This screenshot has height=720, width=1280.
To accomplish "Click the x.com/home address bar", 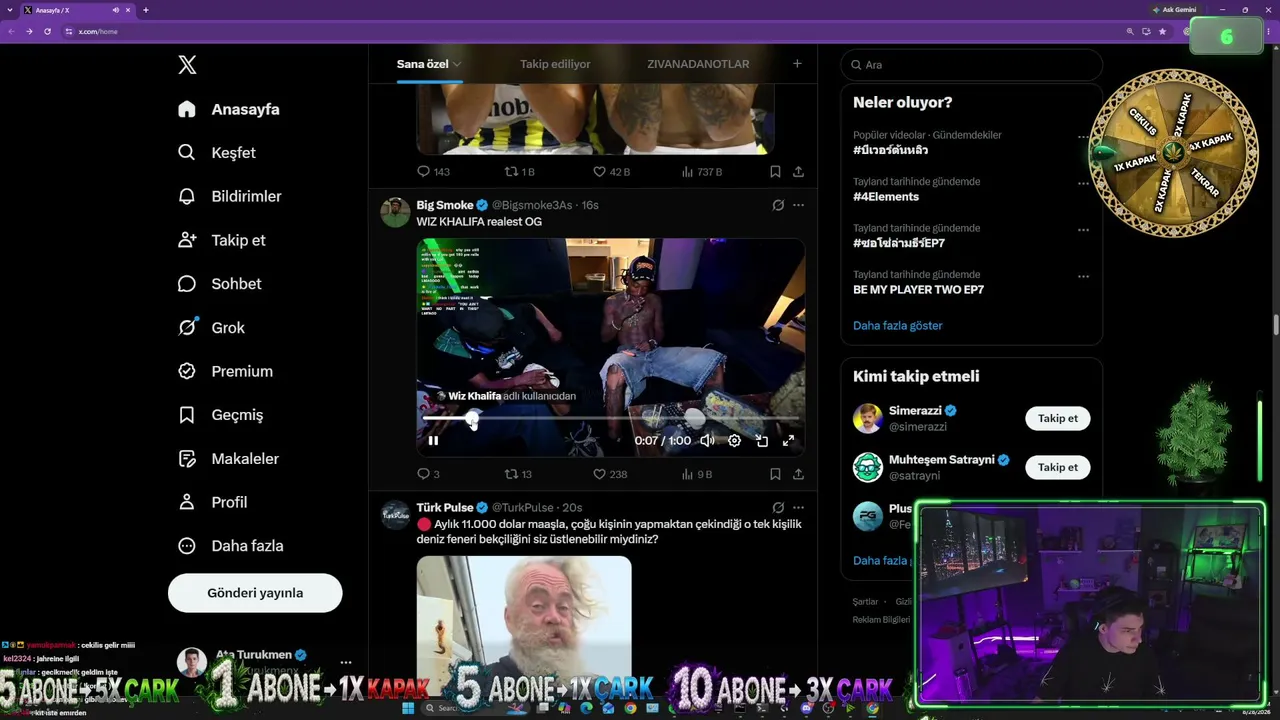I will (x=98, y=31).
